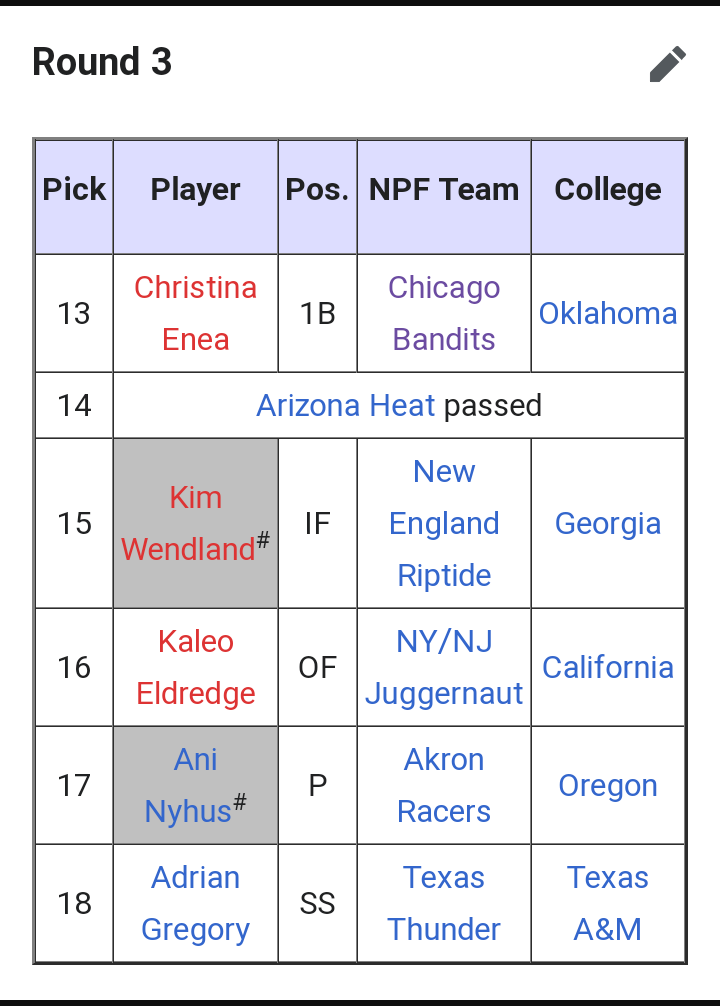This screenshot has width=720, height=1006.
Task: Click the NPF Team column header
Action: coord(444,190)
